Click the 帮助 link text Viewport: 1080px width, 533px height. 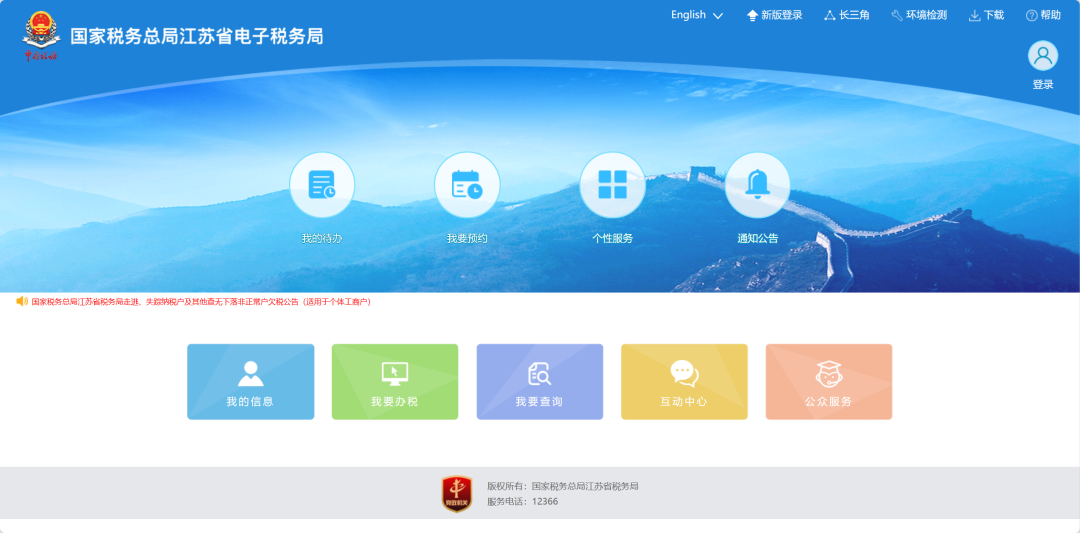1050,15
